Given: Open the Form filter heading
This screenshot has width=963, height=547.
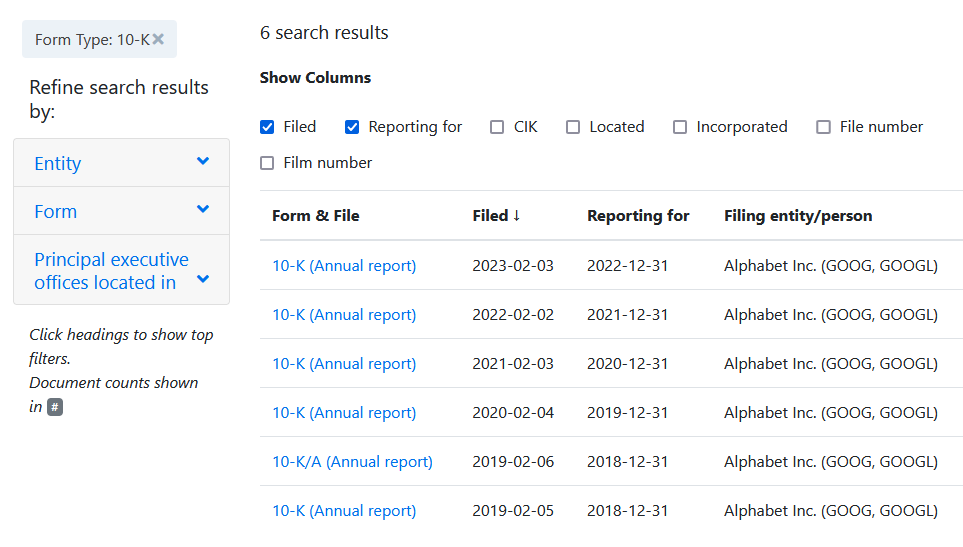Looking at the screenshot, I should (56, 212).
